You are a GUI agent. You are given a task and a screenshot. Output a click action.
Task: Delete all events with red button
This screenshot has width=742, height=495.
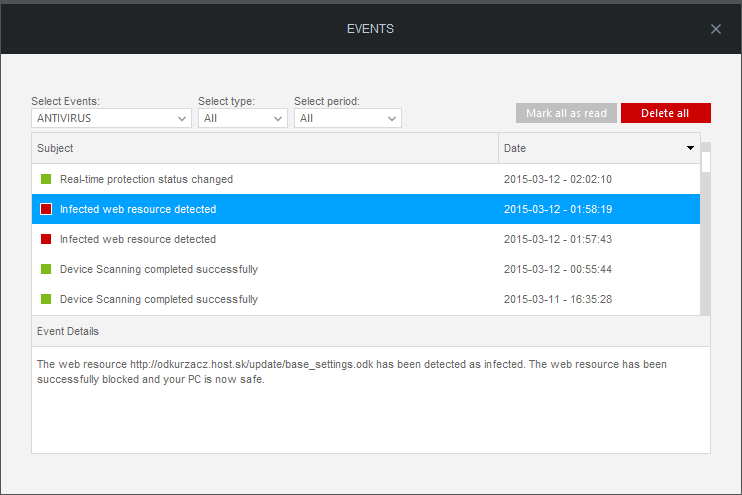pyautogui.click(x=666, y=113)
